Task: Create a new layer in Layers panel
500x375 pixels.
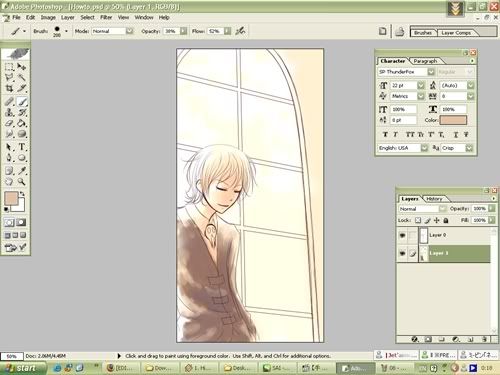Action: click(470, 339)
